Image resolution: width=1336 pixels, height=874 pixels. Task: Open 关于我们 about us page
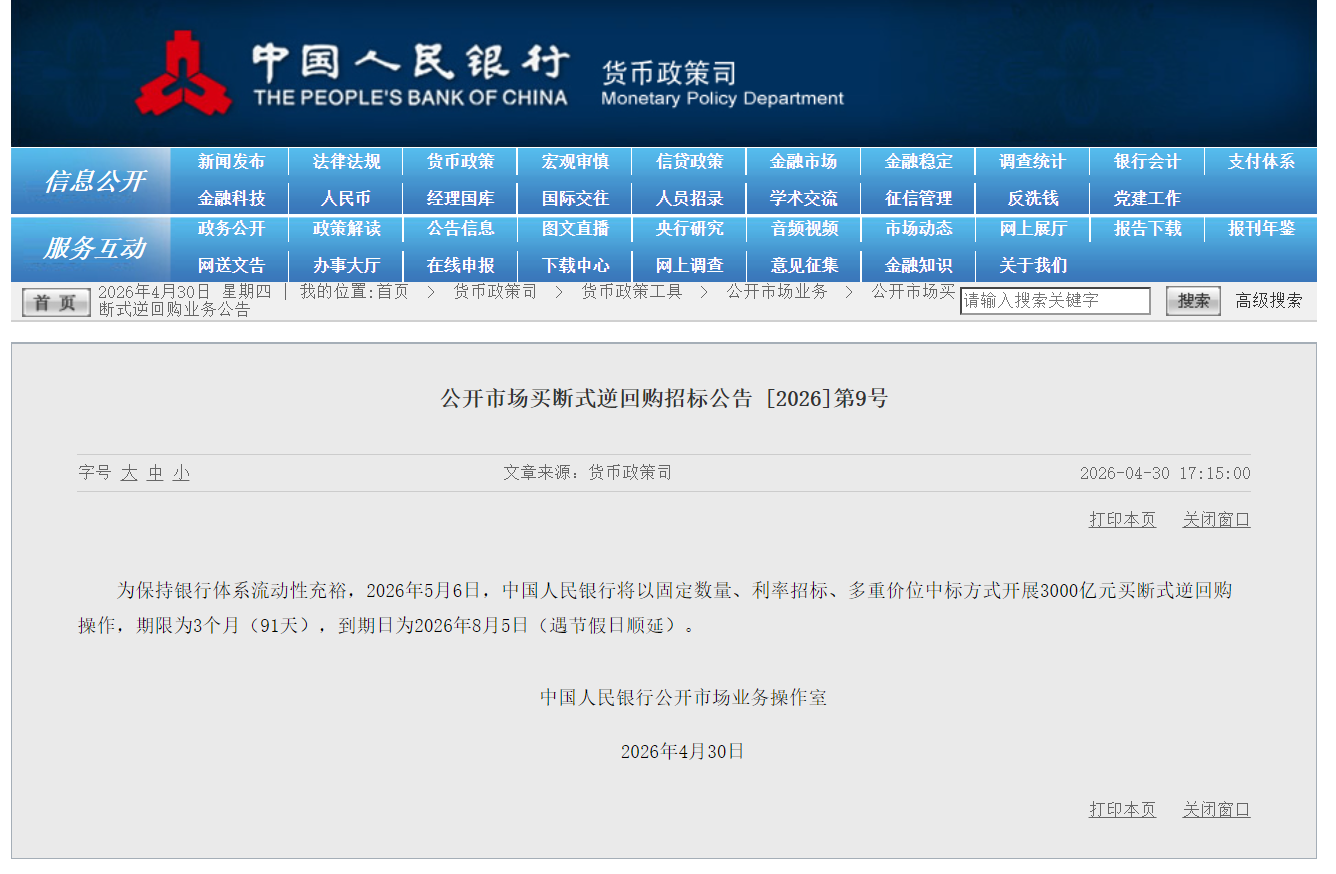(x=1033, y=265)
